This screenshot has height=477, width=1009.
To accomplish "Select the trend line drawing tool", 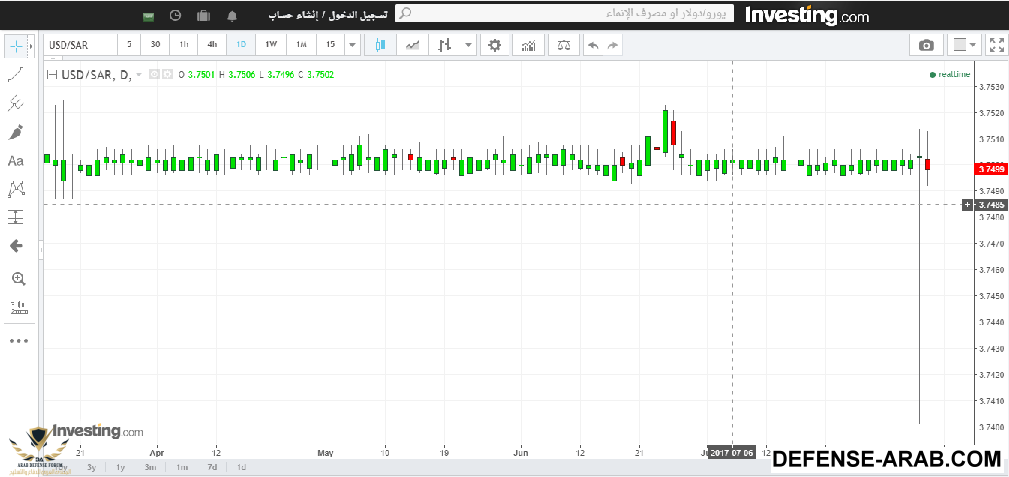I will 16,75.
